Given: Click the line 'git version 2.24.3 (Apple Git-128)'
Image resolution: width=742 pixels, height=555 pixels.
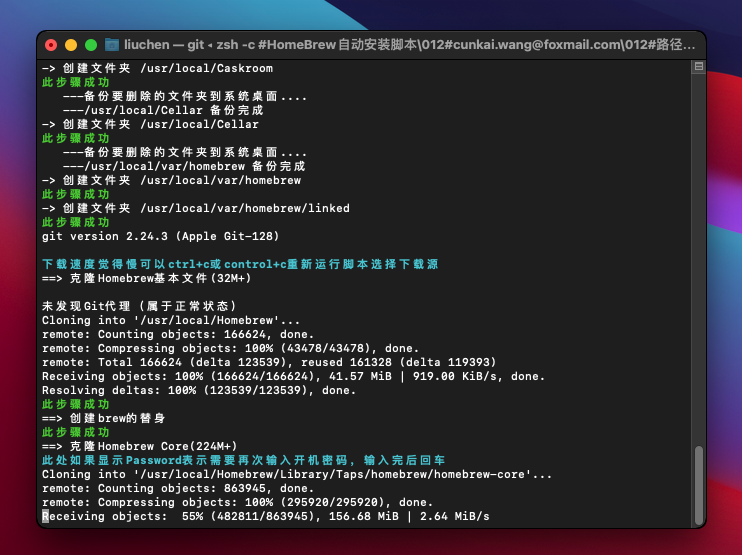Looking at the screenshot, I should click(x=160, y=236).
